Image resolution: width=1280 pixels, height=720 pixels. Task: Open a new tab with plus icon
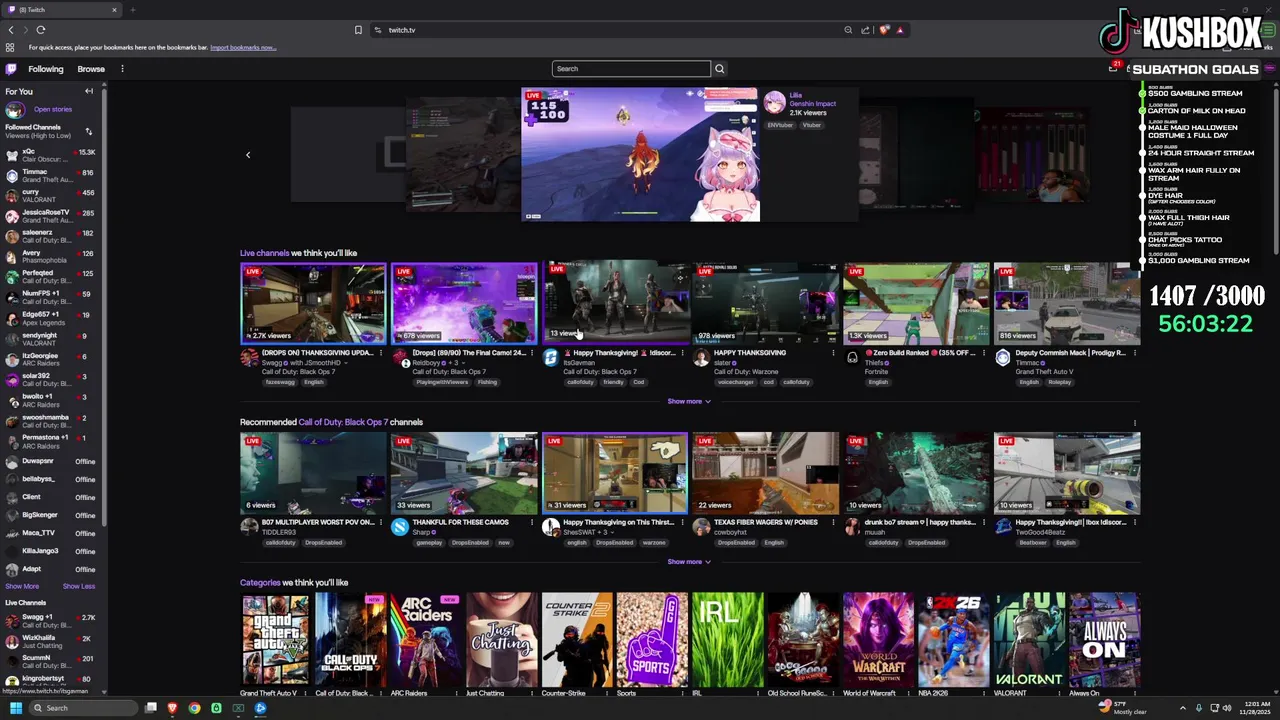pyautogui.click(x=132, y=10)
